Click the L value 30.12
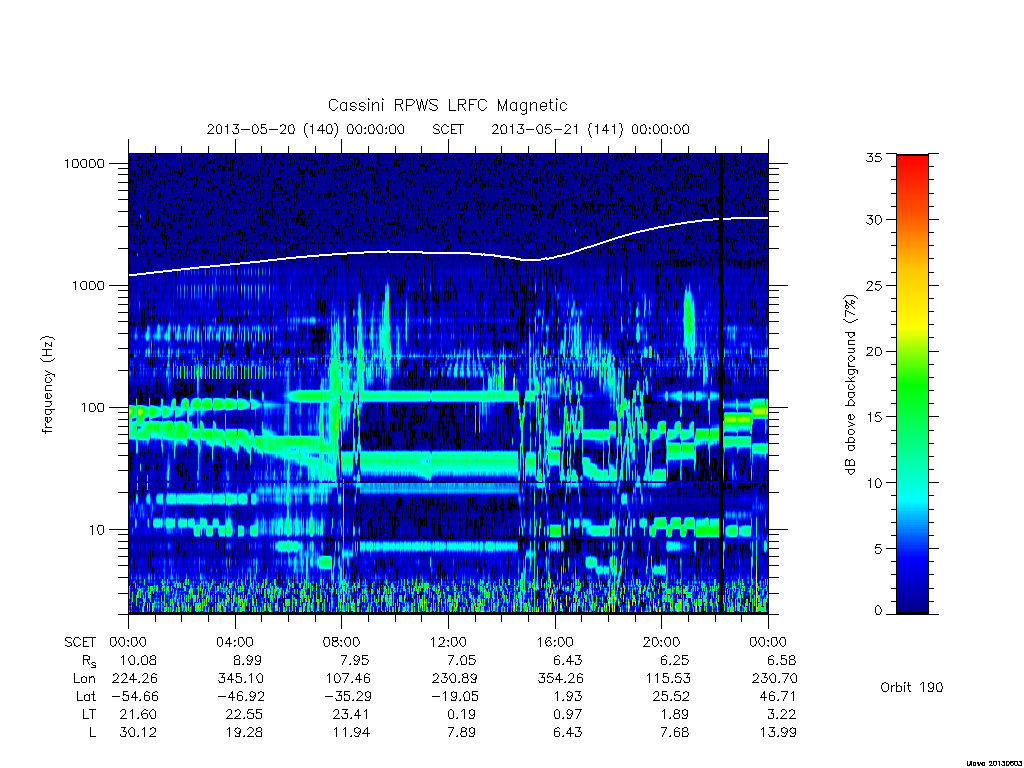Image resolution: width=1024 pixels, height=768 pixels. 138,732
